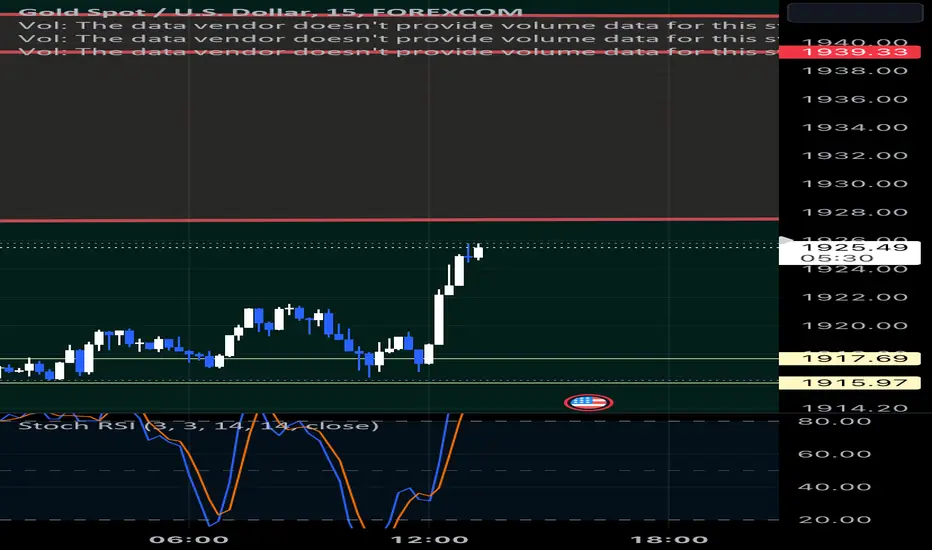Click the Stoch RSI indicator legend
The height and width of the screenshot is (550, 932).
pyautogui.click(x=199, y=426)
